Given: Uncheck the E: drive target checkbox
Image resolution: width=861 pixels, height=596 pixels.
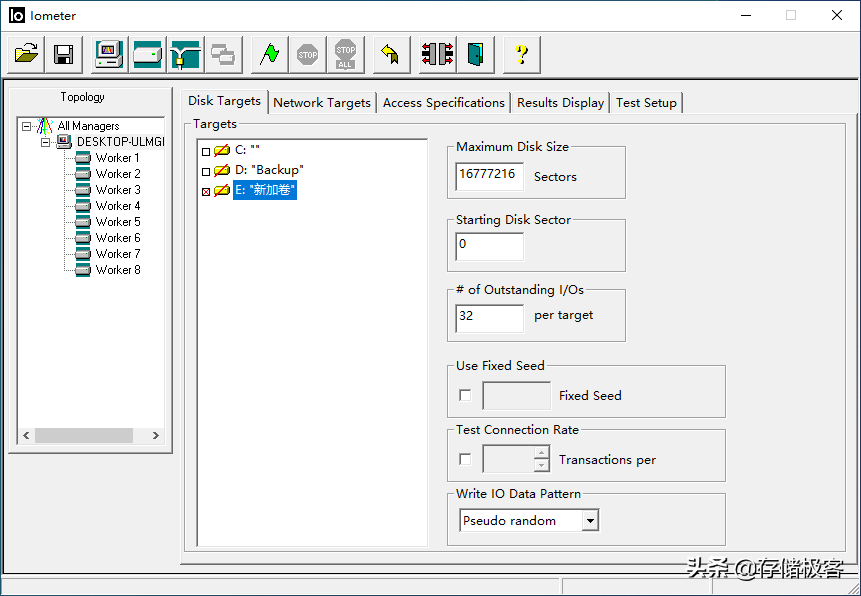Looking at the screenshot, I should point(206,191).
